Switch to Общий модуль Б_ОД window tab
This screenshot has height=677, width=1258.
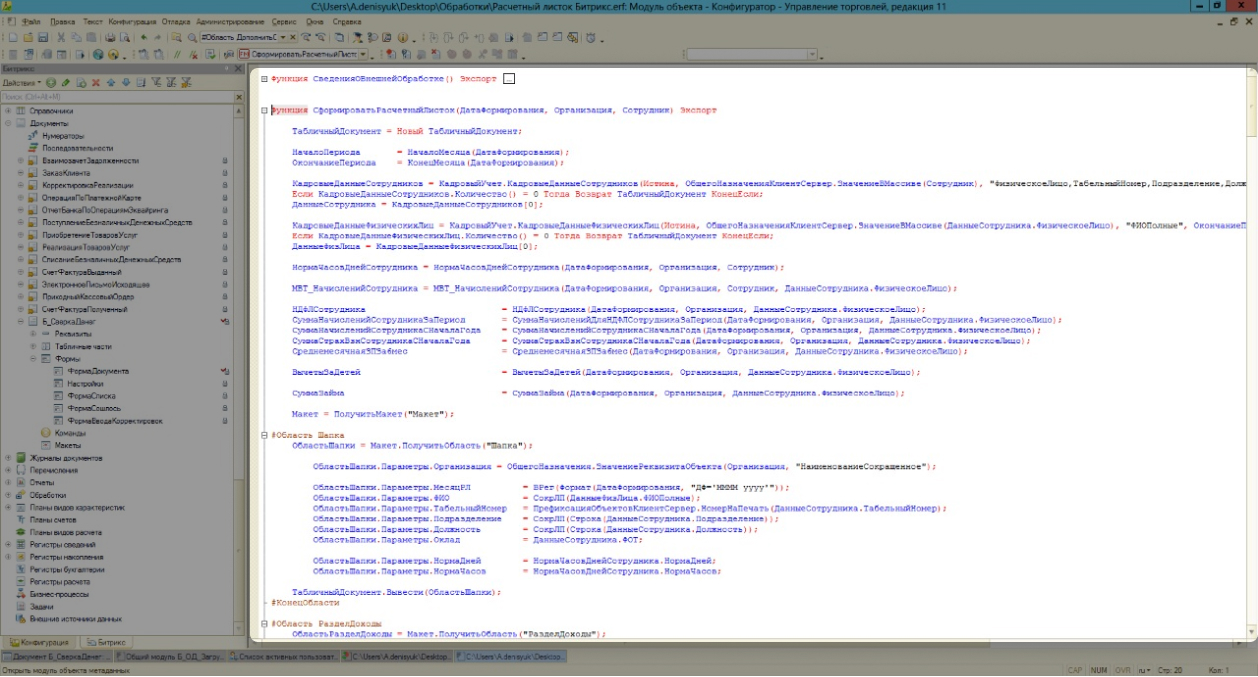coord(170,657)
